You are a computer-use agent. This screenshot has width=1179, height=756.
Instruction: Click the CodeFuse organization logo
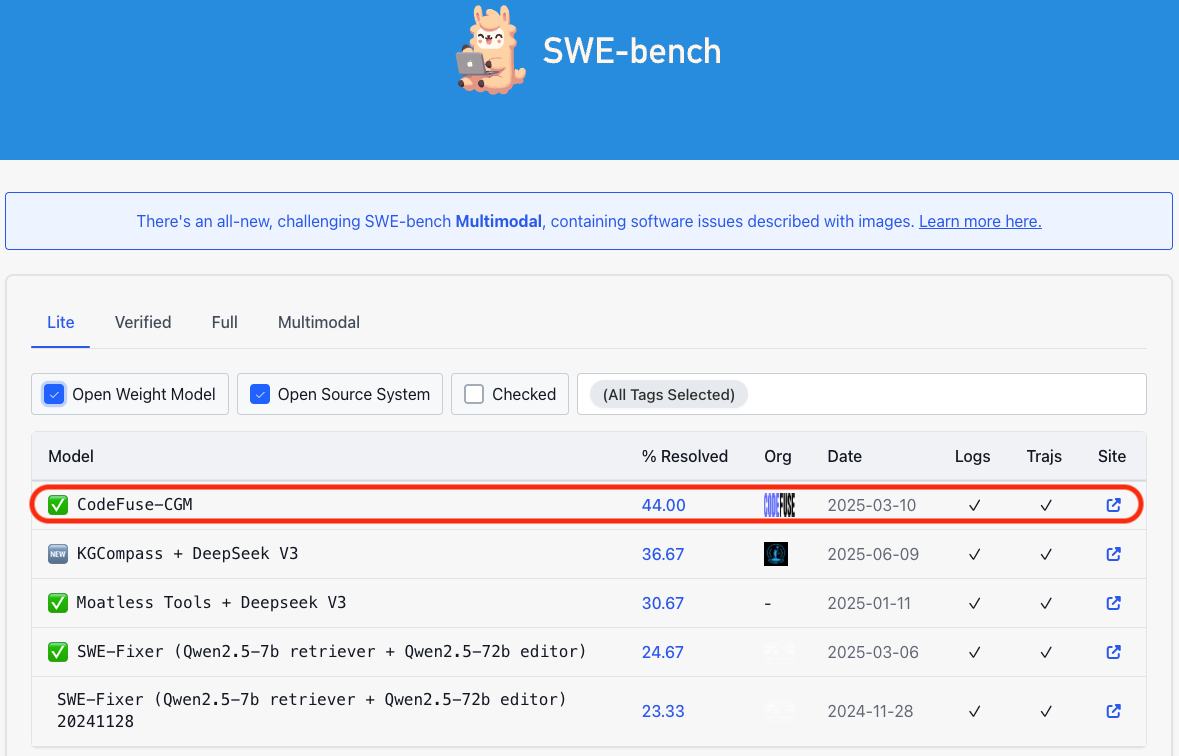pos(779,505)
